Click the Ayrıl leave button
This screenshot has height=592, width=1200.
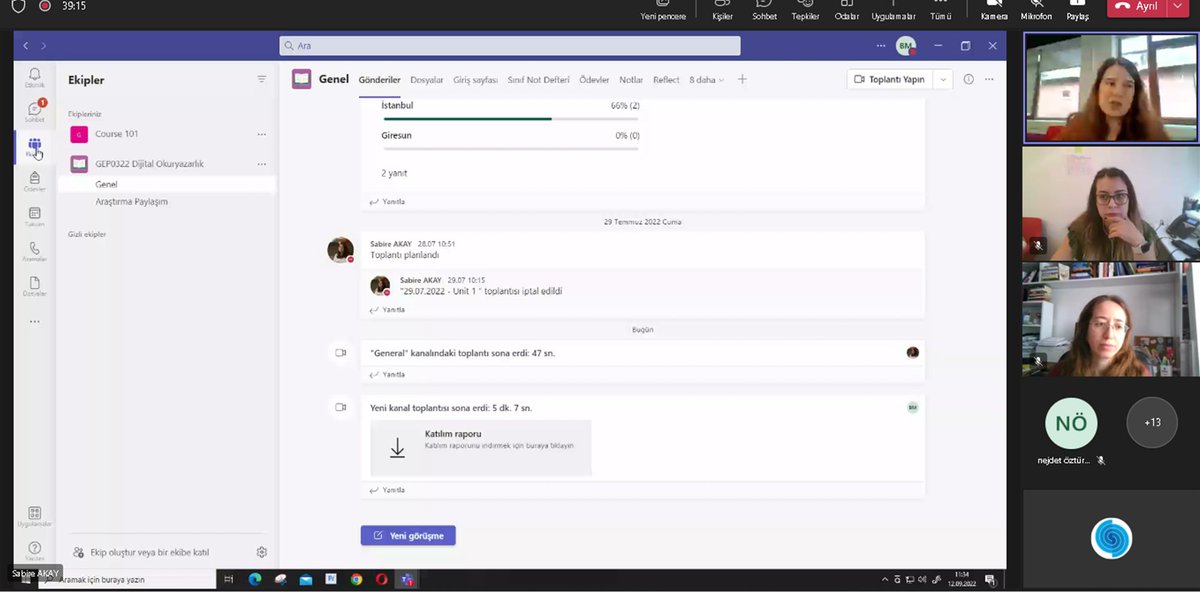pos(1137,6)
